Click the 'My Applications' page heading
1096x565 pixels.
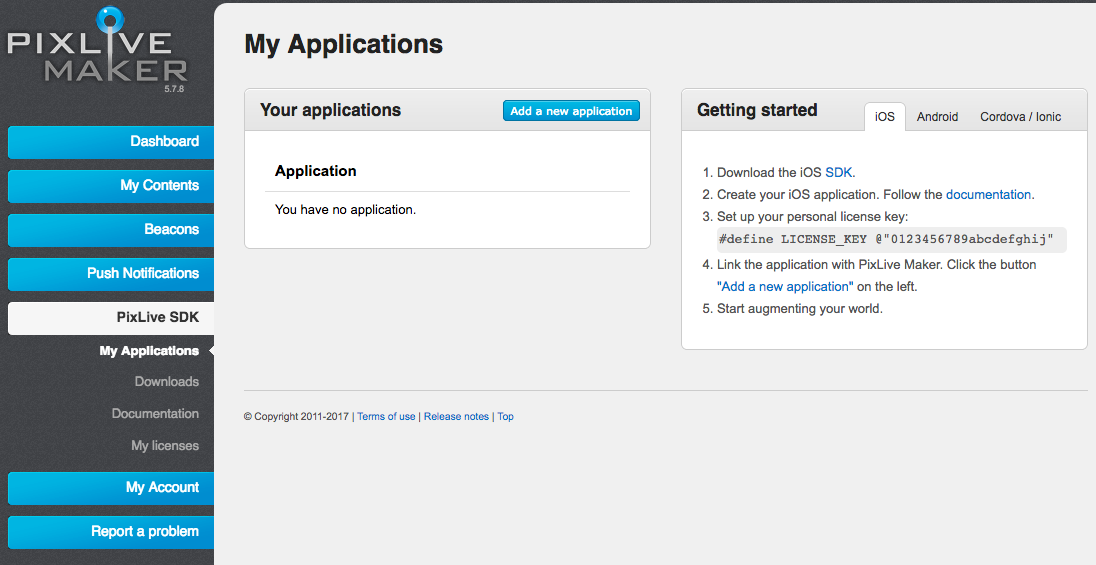pyautogui.click(x=343, y=45)
